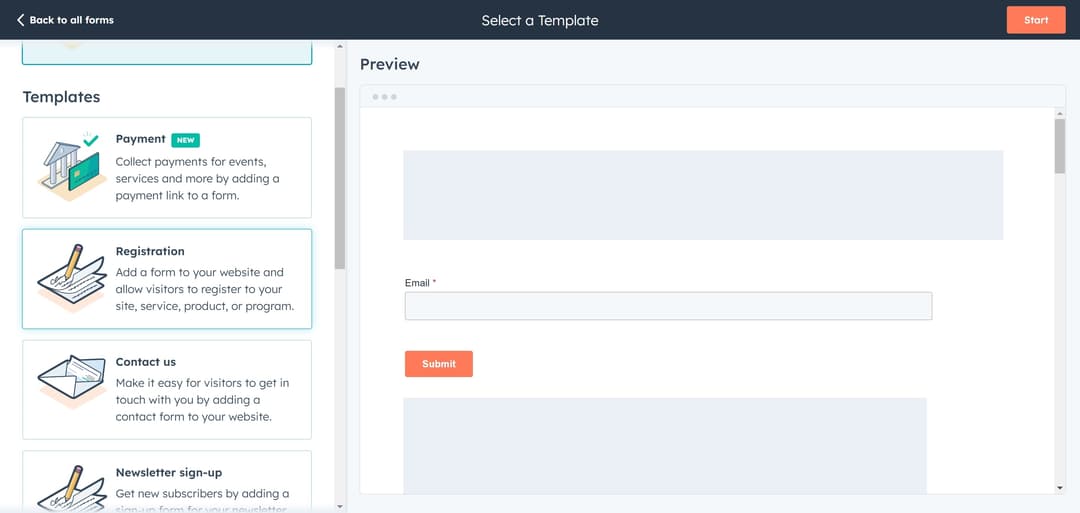Click preview pane scrollbar up arrow
Screen dimensions: 1080x513
click(x=1059, y=114)
